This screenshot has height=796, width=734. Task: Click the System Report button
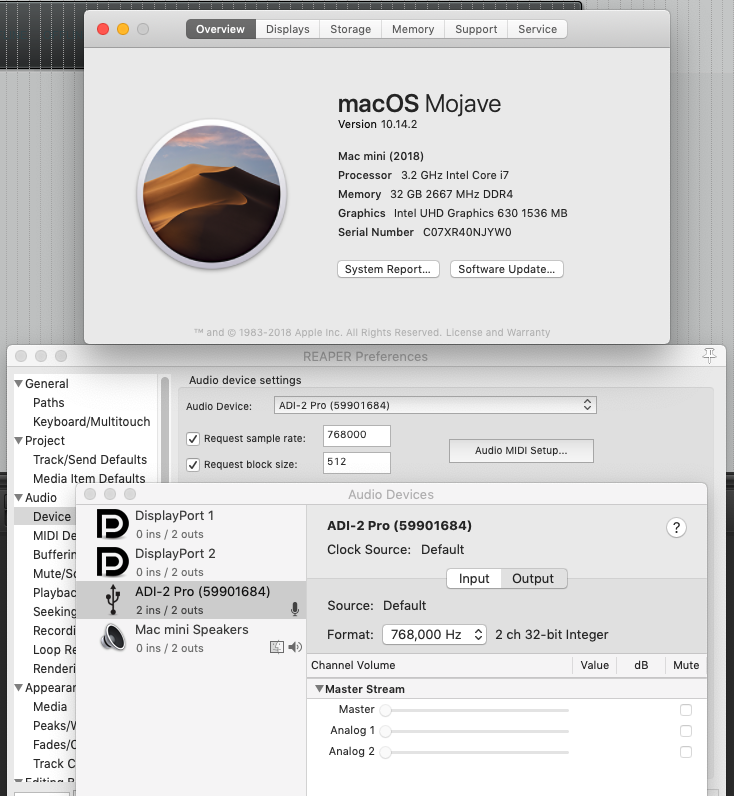pos(388,269)
